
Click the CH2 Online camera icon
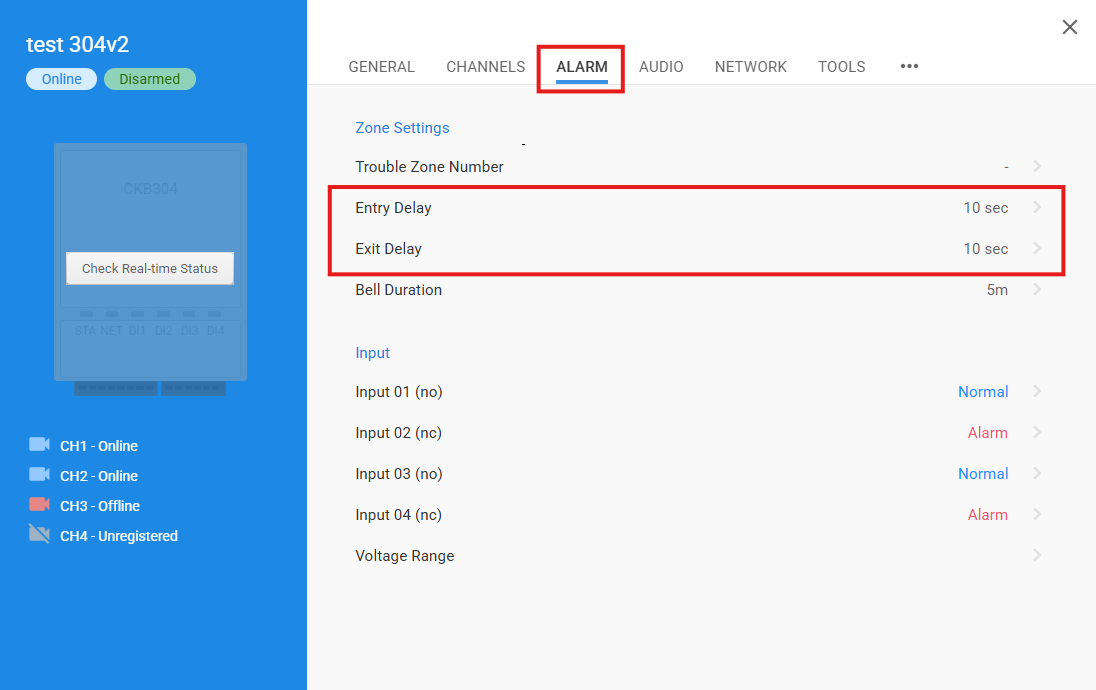[39, 475]
